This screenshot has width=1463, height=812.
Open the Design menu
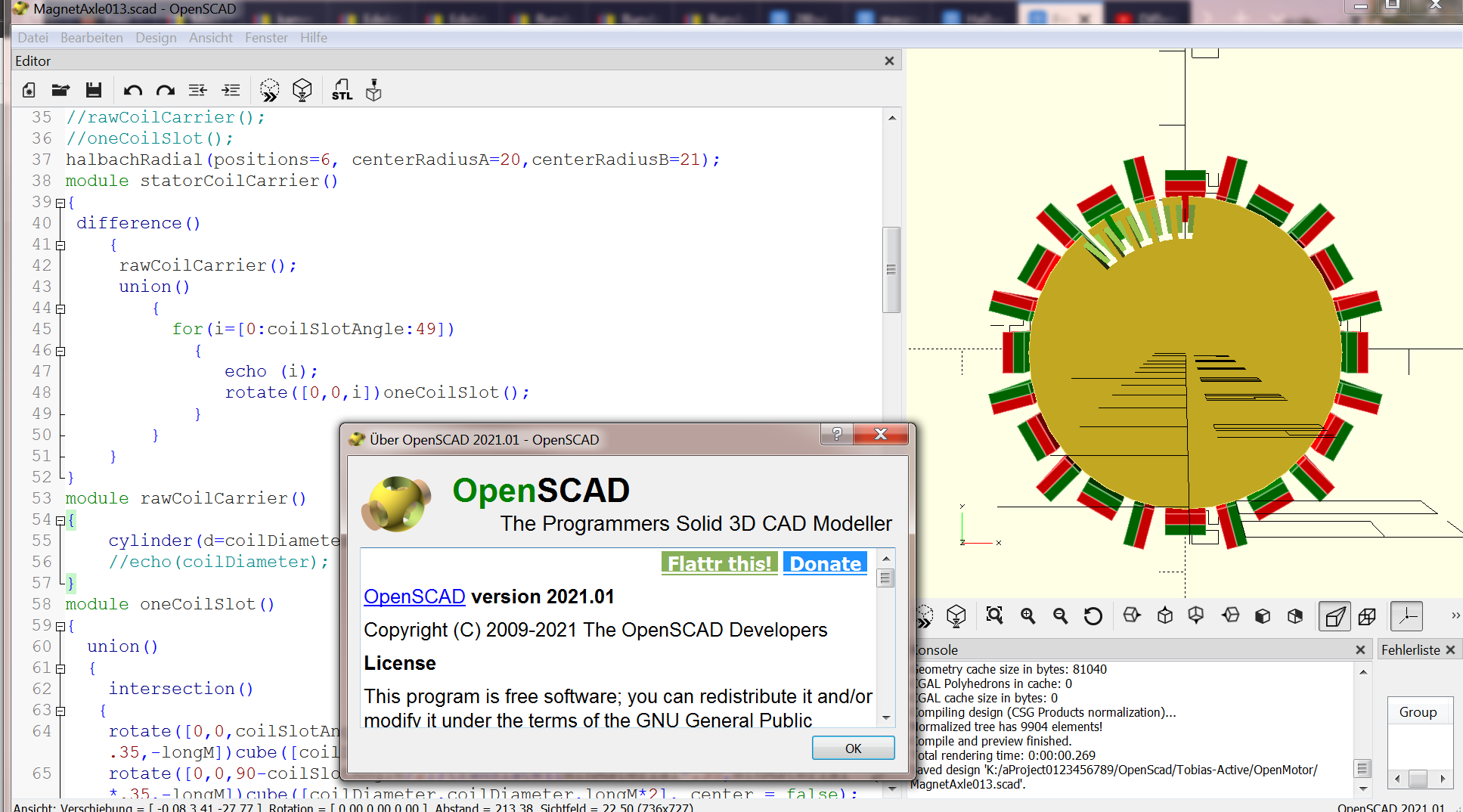point(156,38)
